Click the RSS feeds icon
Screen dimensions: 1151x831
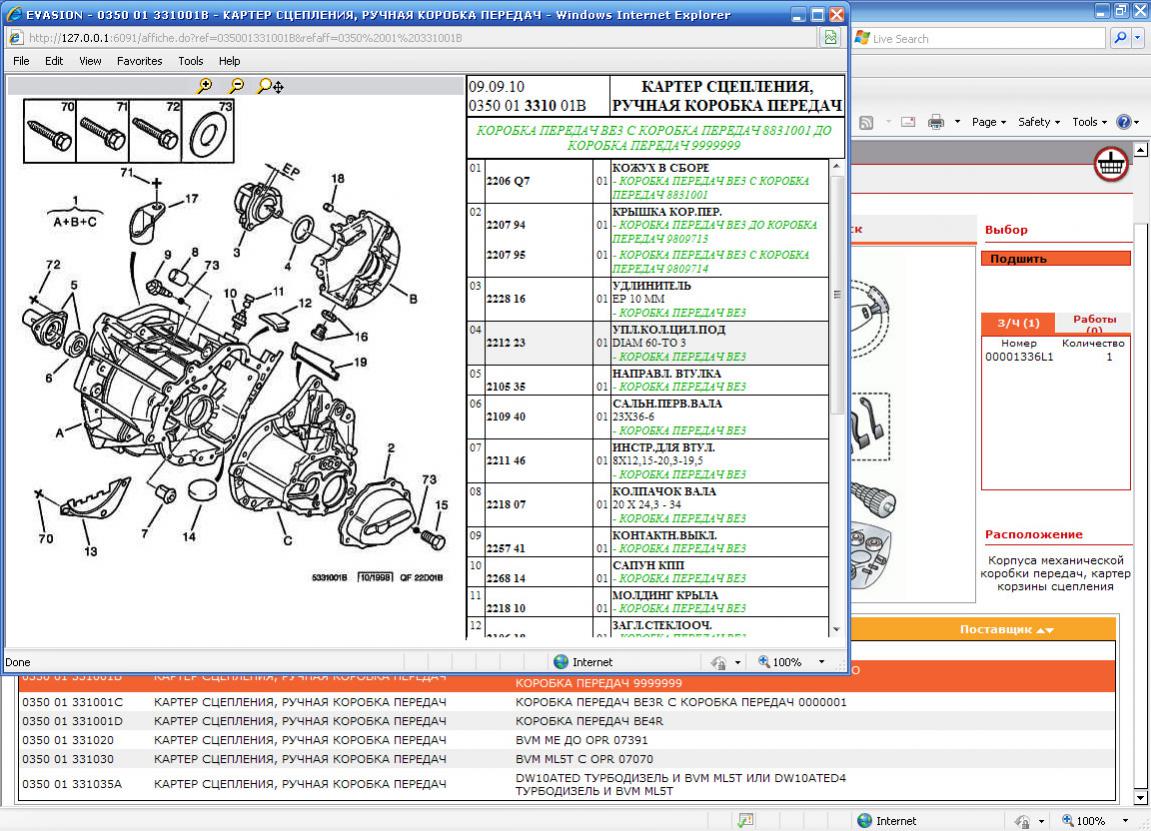coord(866,122)
